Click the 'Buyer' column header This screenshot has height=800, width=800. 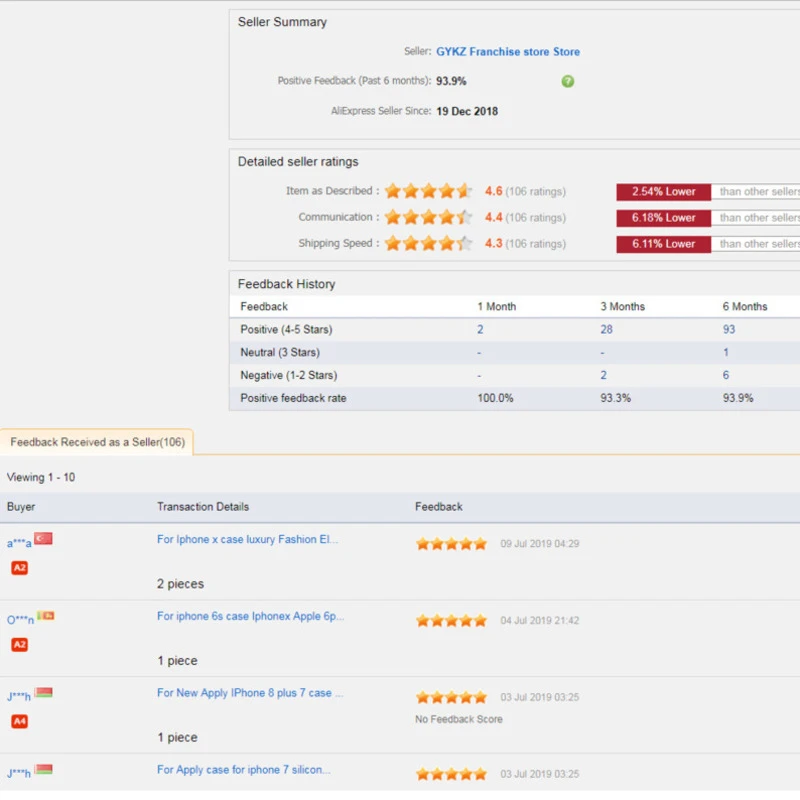click(x=21, y=507)
